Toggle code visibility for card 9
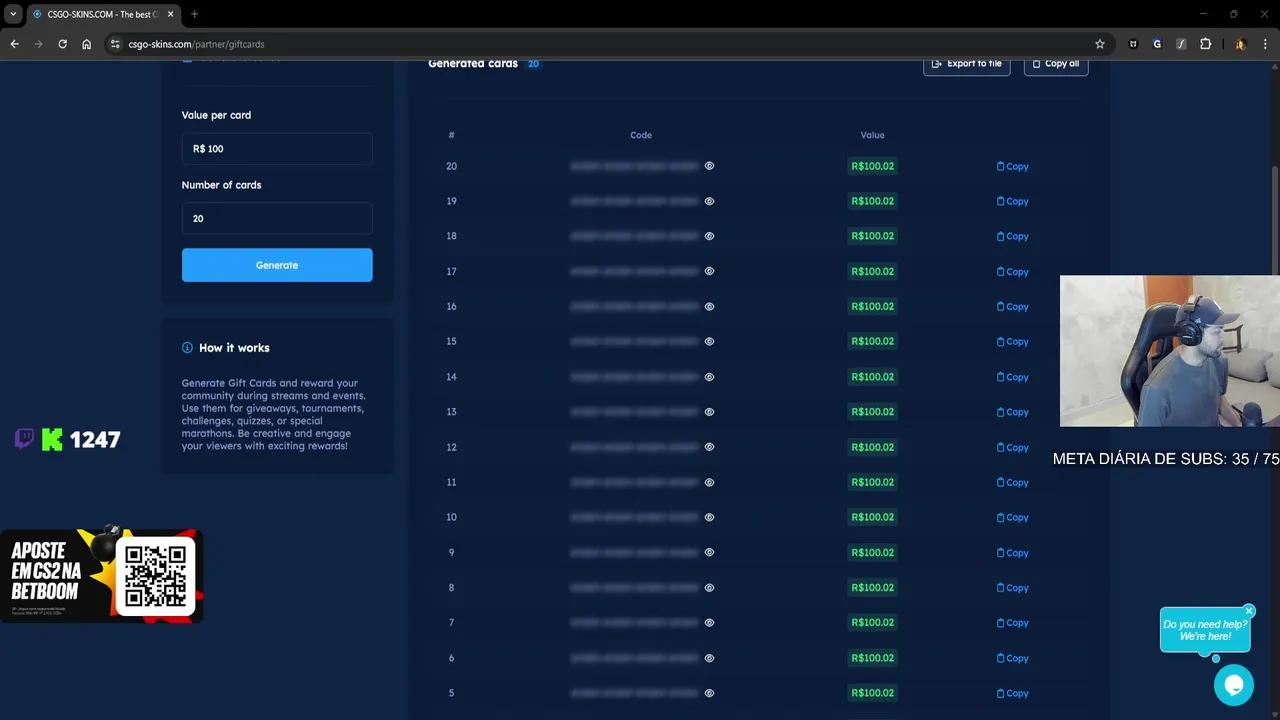Viewport: 1280px width, 720px height. coord(709,553)
